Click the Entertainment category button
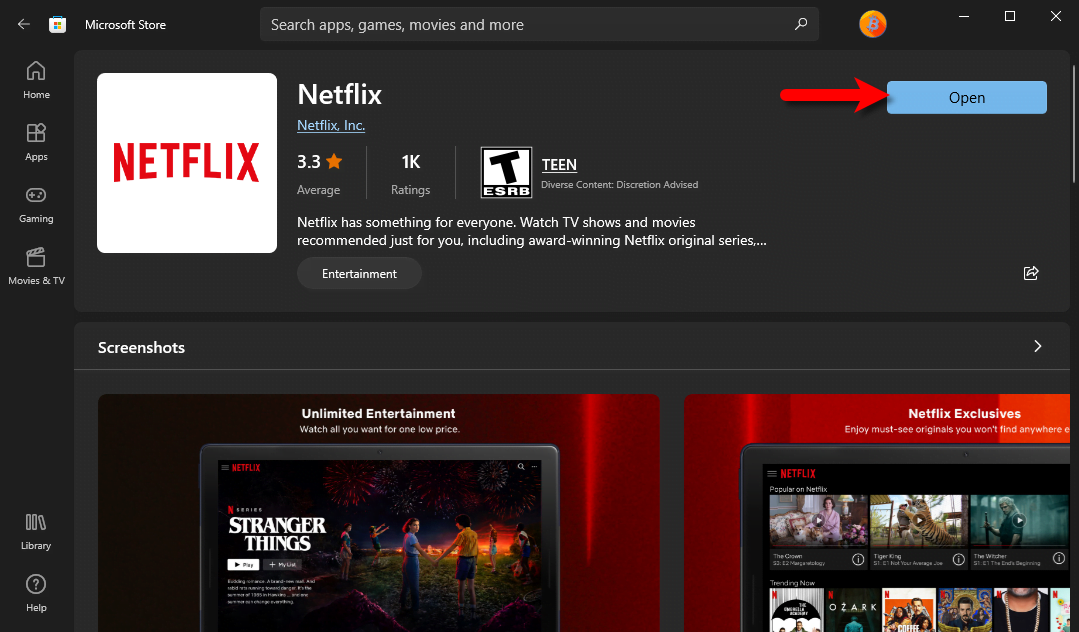The image size is (1079, 632). click(x=359, y=273)
